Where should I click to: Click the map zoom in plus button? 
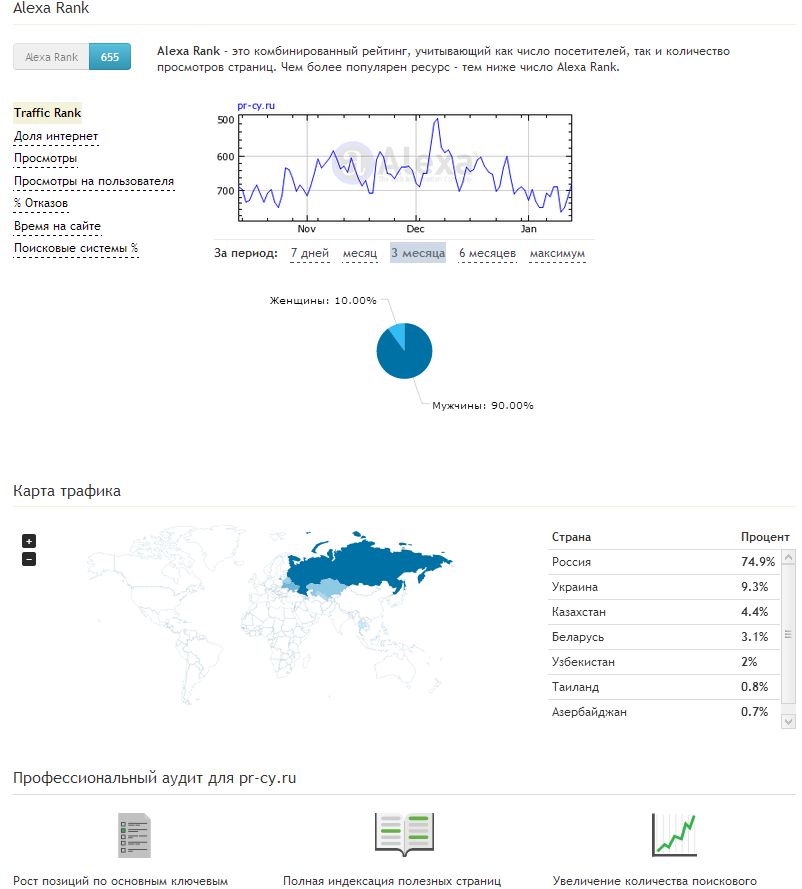[29, 541]
